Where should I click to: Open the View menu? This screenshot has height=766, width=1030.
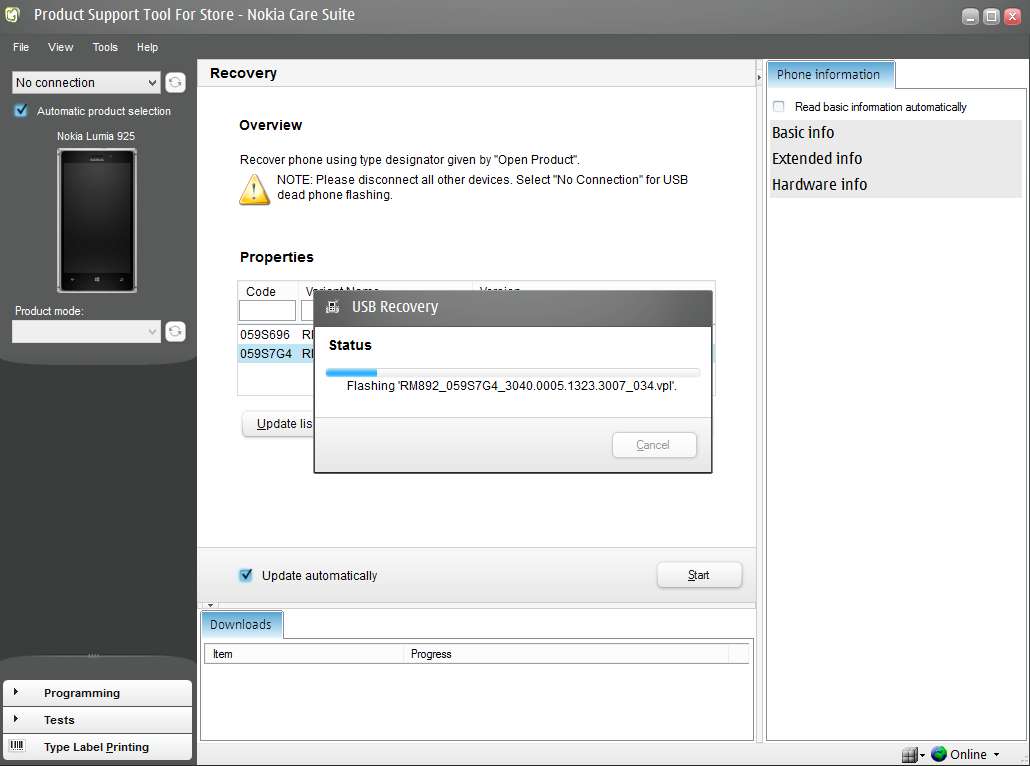[x=60, y=47]
